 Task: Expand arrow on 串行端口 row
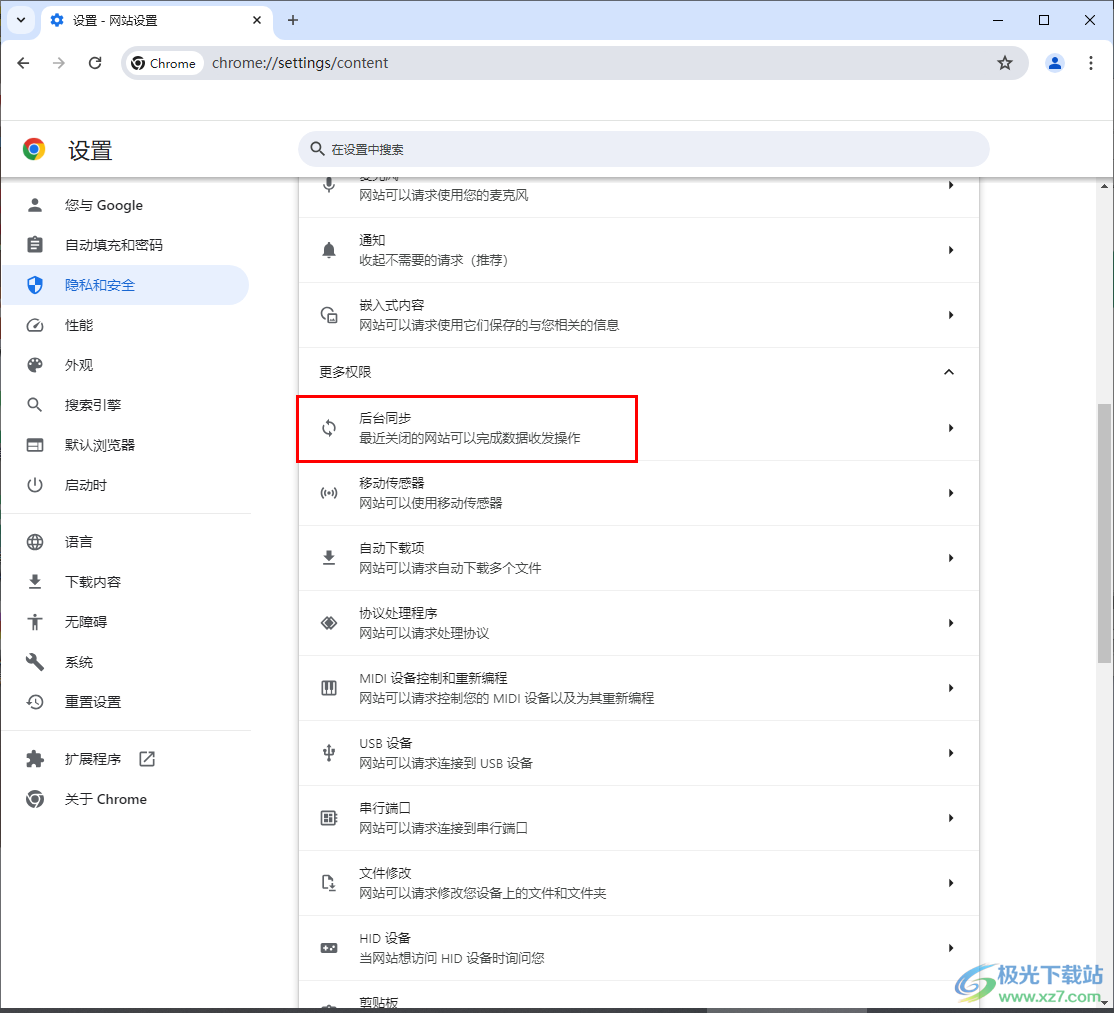[x=951, y=818]
